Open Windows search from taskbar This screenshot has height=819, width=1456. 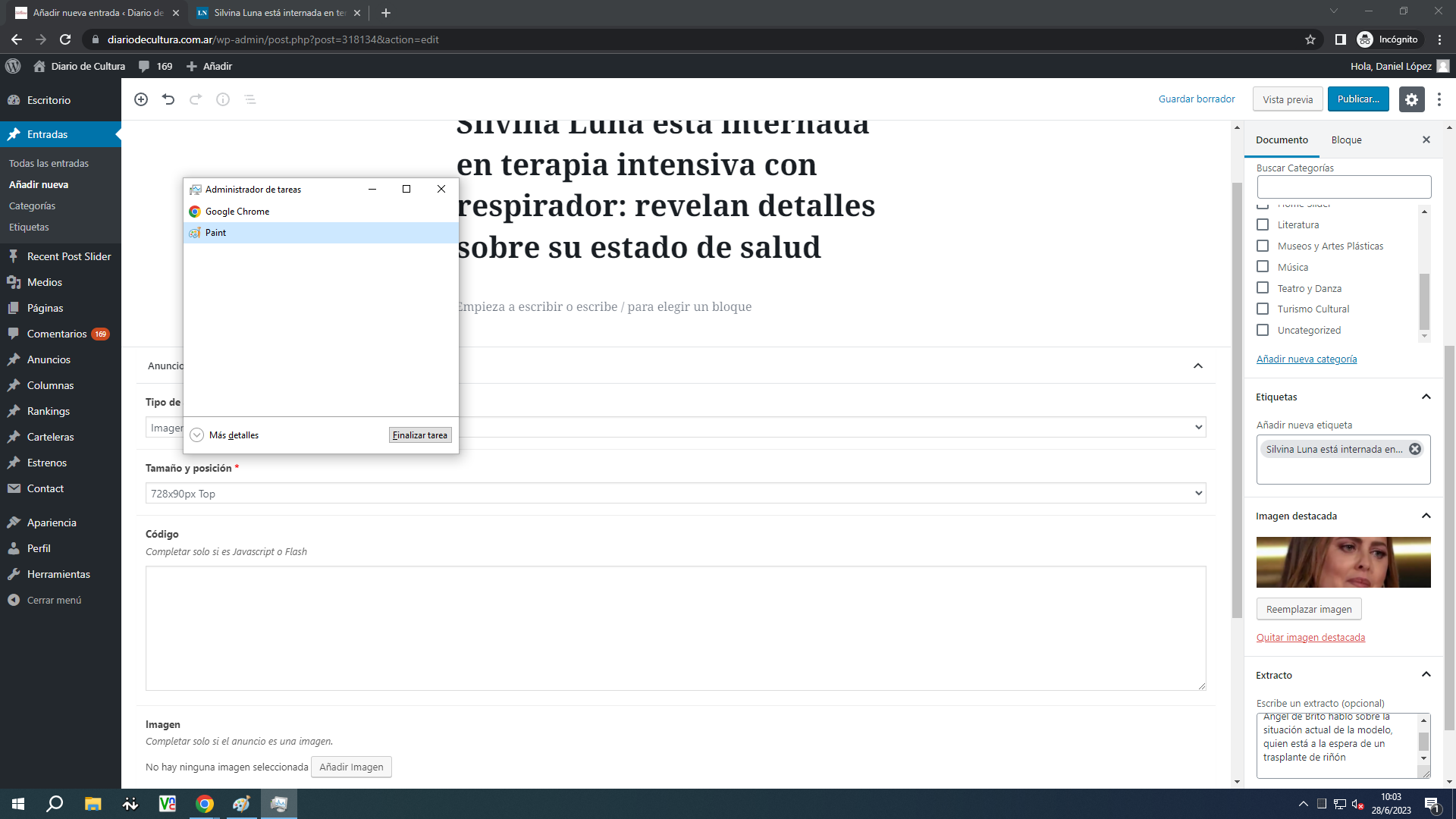pos(55,804)
